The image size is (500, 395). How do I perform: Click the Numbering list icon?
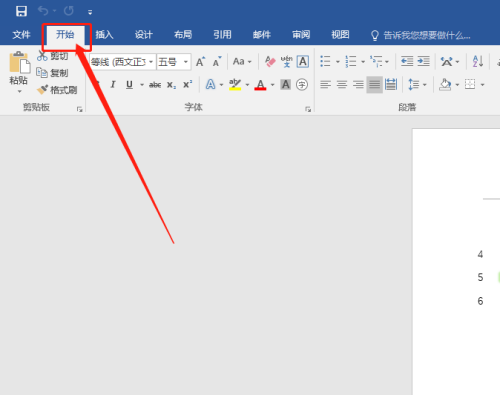(x=351, y=62)
